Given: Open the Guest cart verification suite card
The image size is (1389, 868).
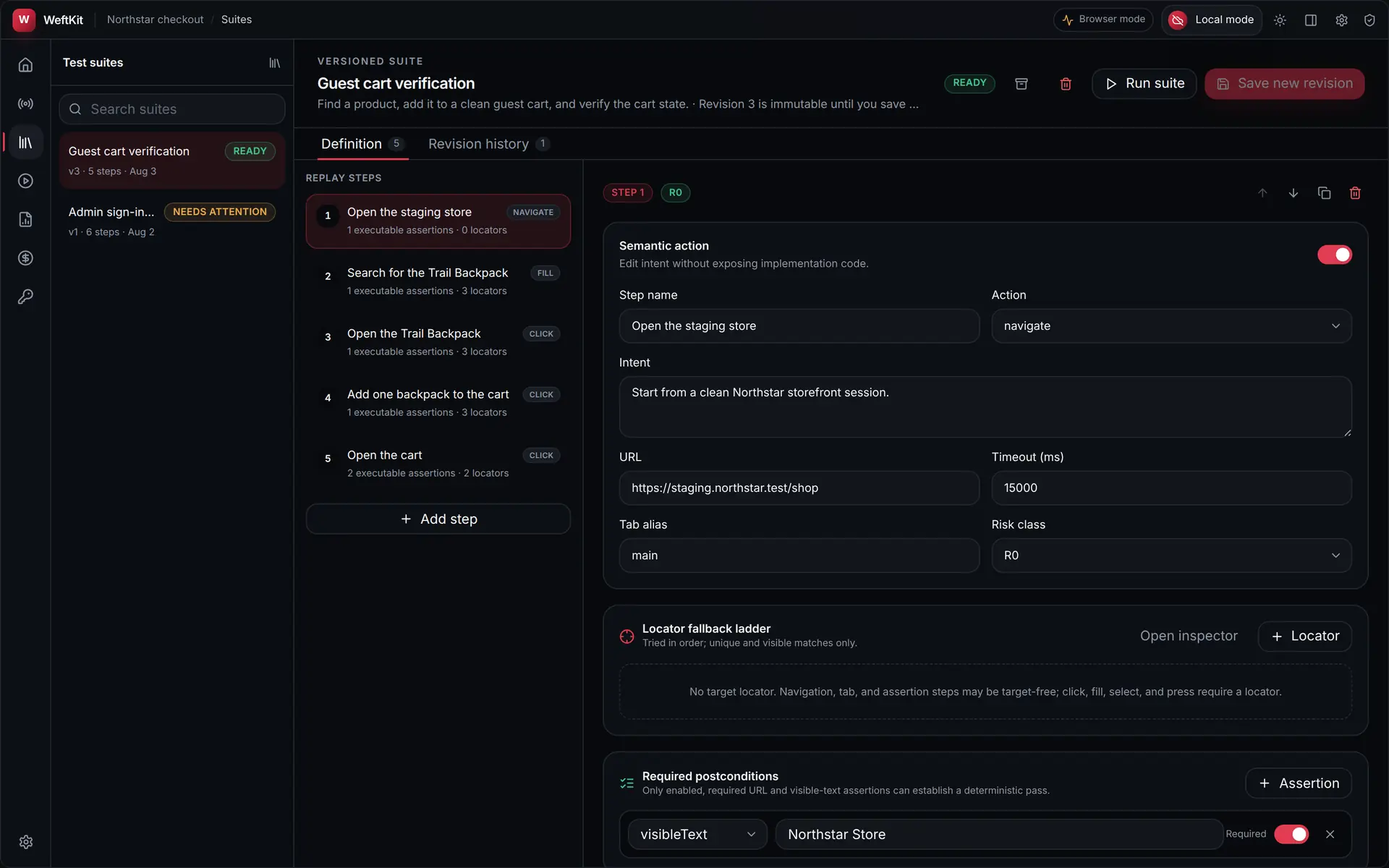Looking at the screenshot, I should coord(172,160).
